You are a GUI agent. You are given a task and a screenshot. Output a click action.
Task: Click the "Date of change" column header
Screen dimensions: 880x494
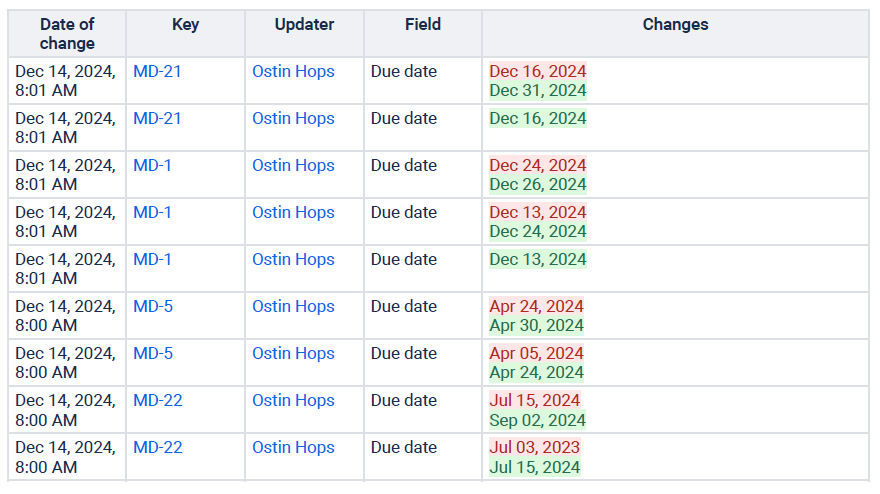pos(67,34)
